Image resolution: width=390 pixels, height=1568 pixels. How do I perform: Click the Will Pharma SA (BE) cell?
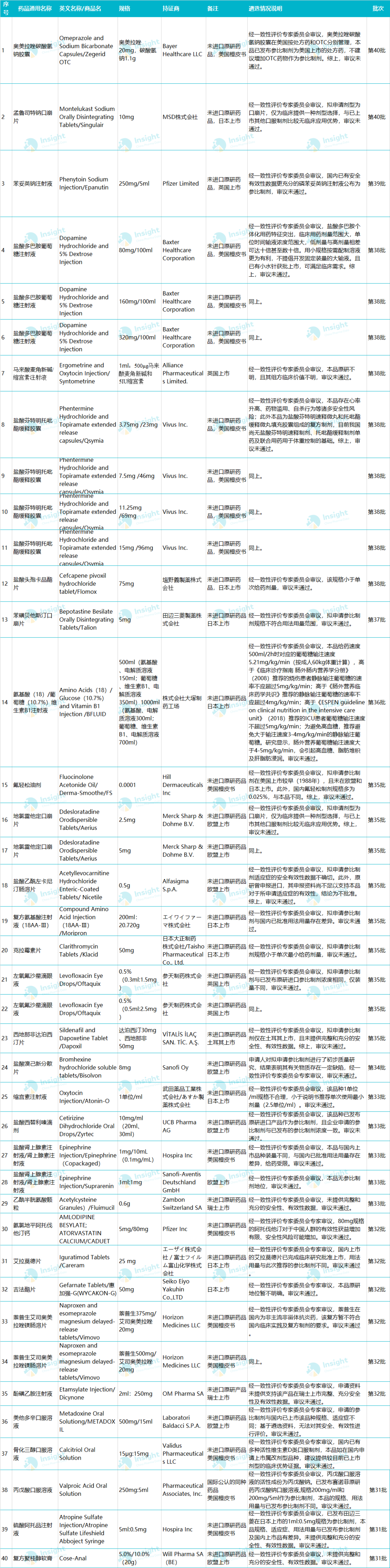182,1558
